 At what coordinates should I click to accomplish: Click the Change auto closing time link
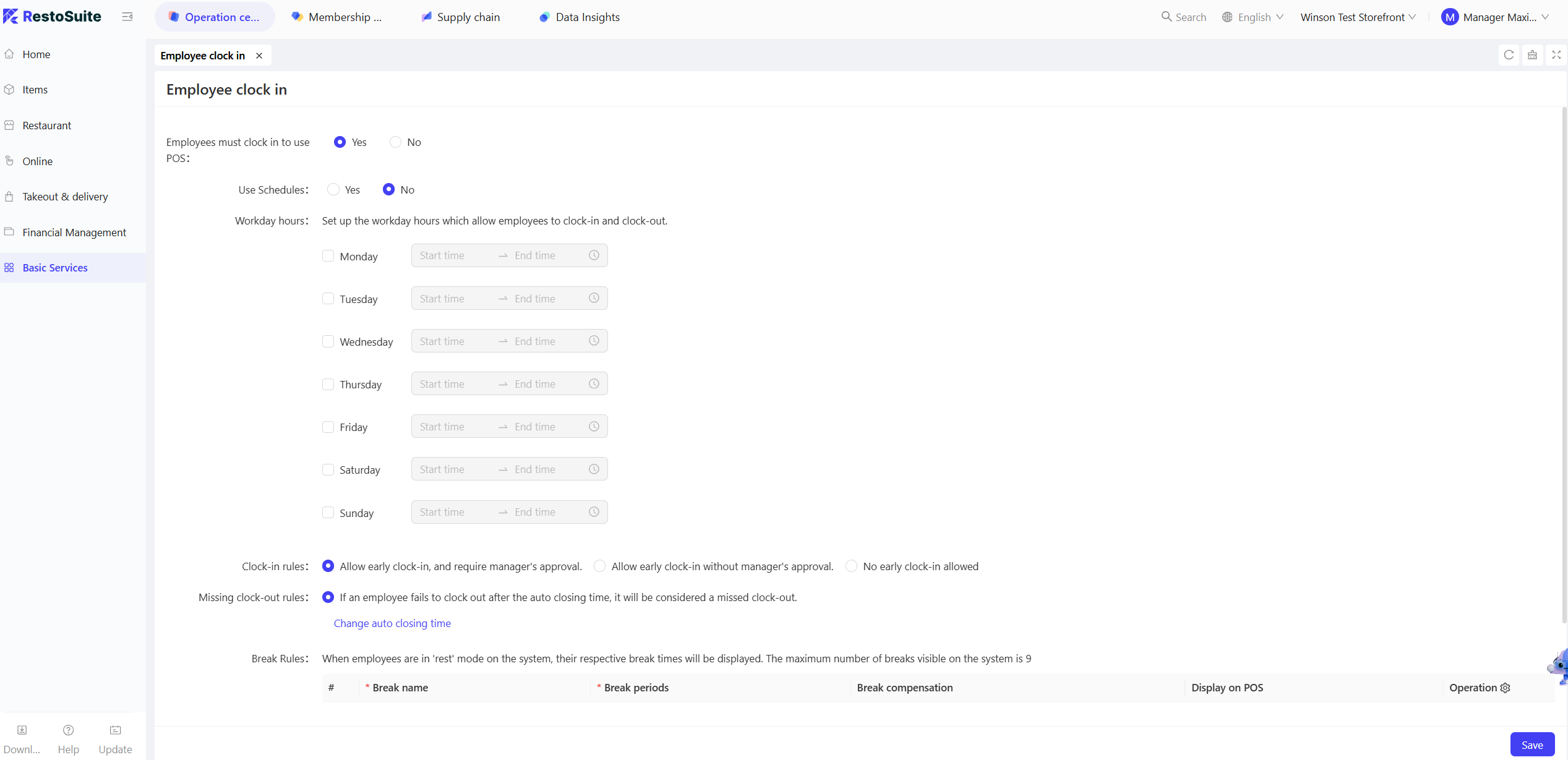[392, 623]
